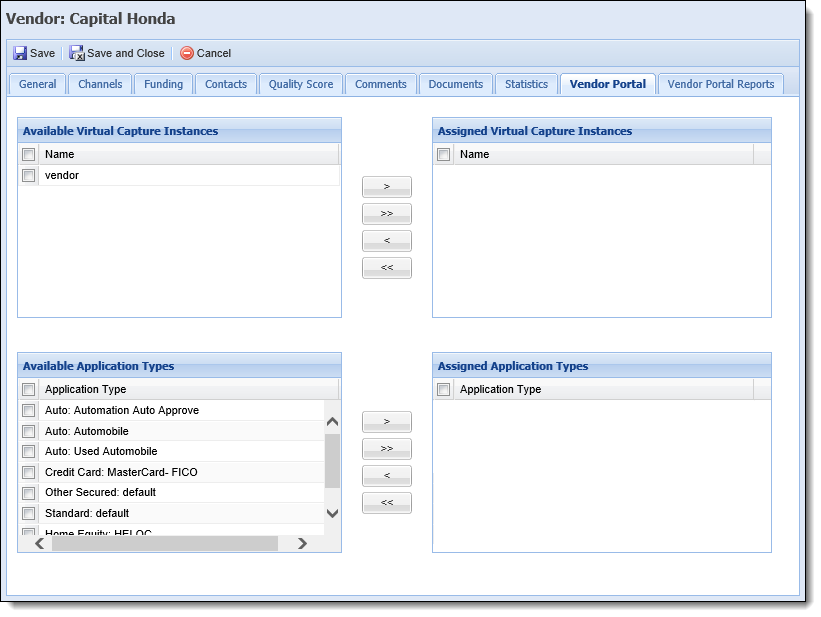
Task: Unassign selected application type with < button
Action: (386, 476)
